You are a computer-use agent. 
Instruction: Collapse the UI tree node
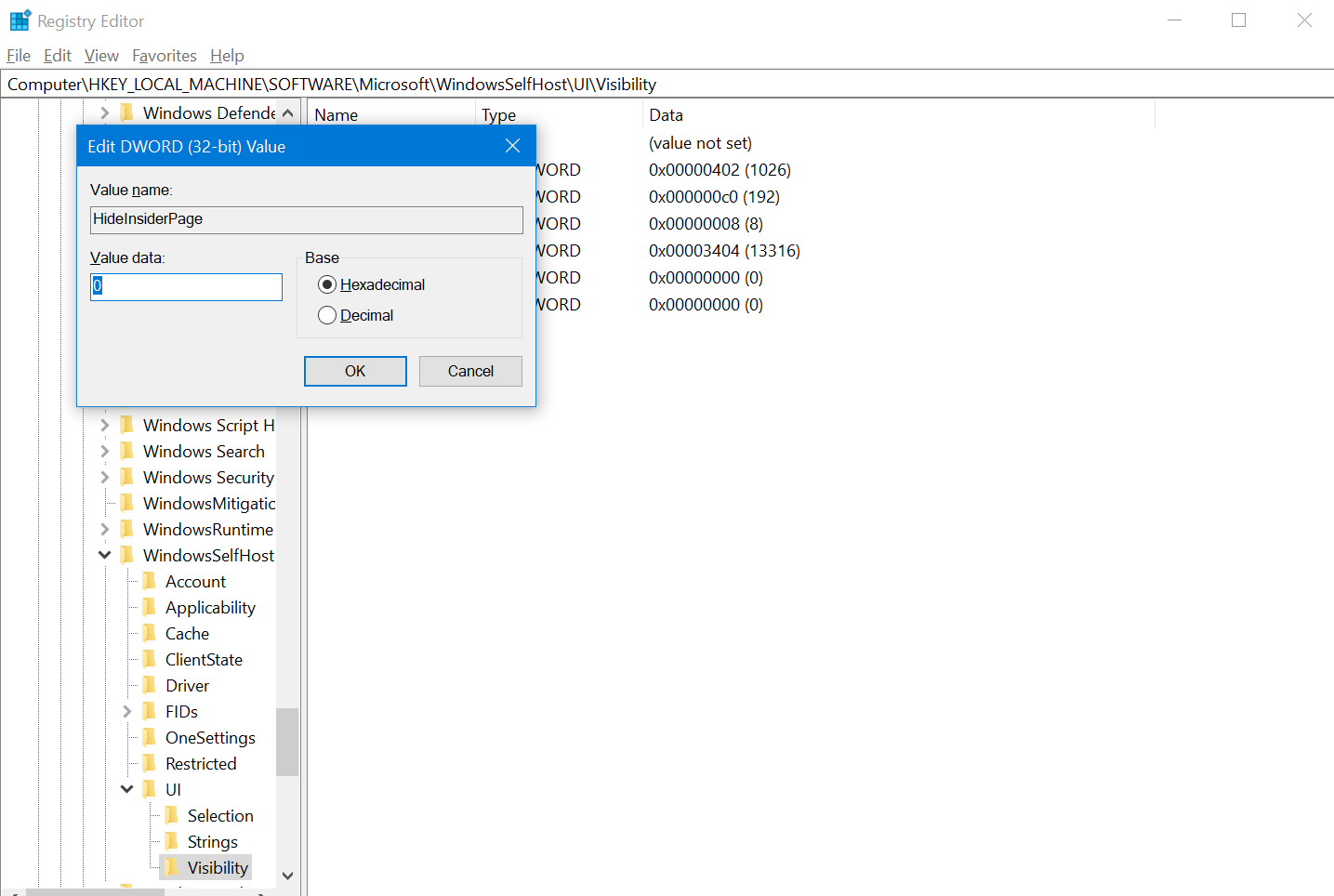coord(127,789)
